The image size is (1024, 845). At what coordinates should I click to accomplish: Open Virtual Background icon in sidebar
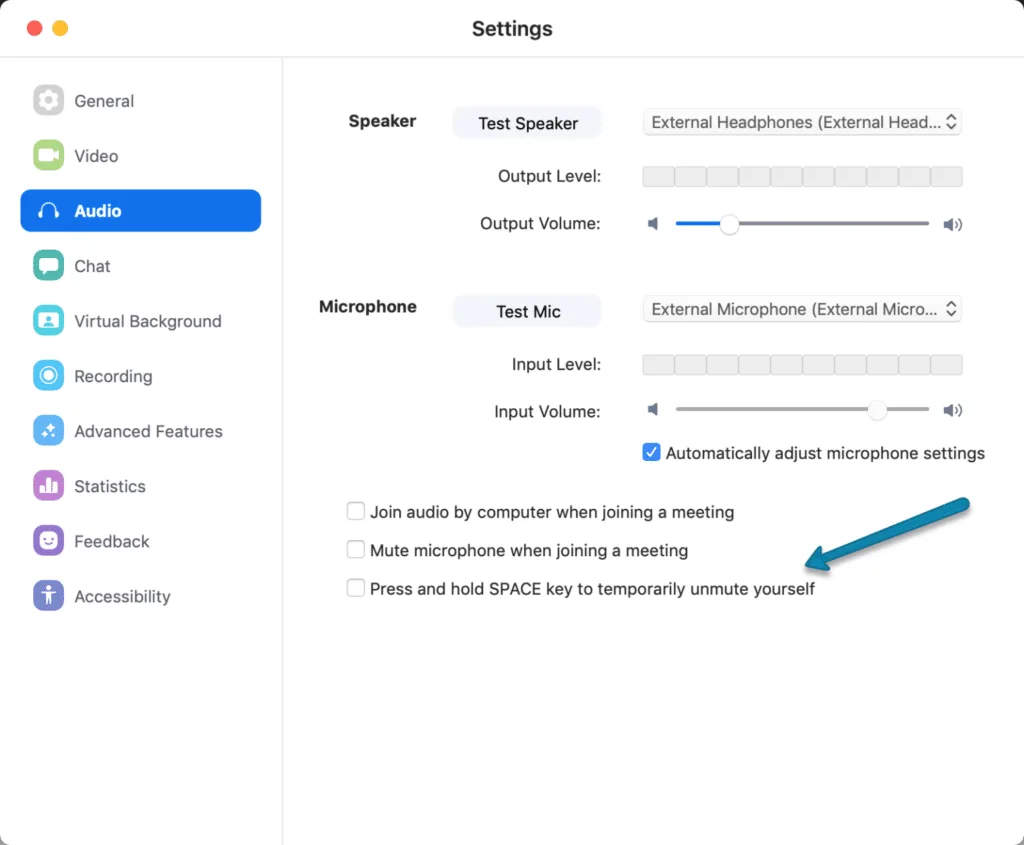click(x=48, y=321)
